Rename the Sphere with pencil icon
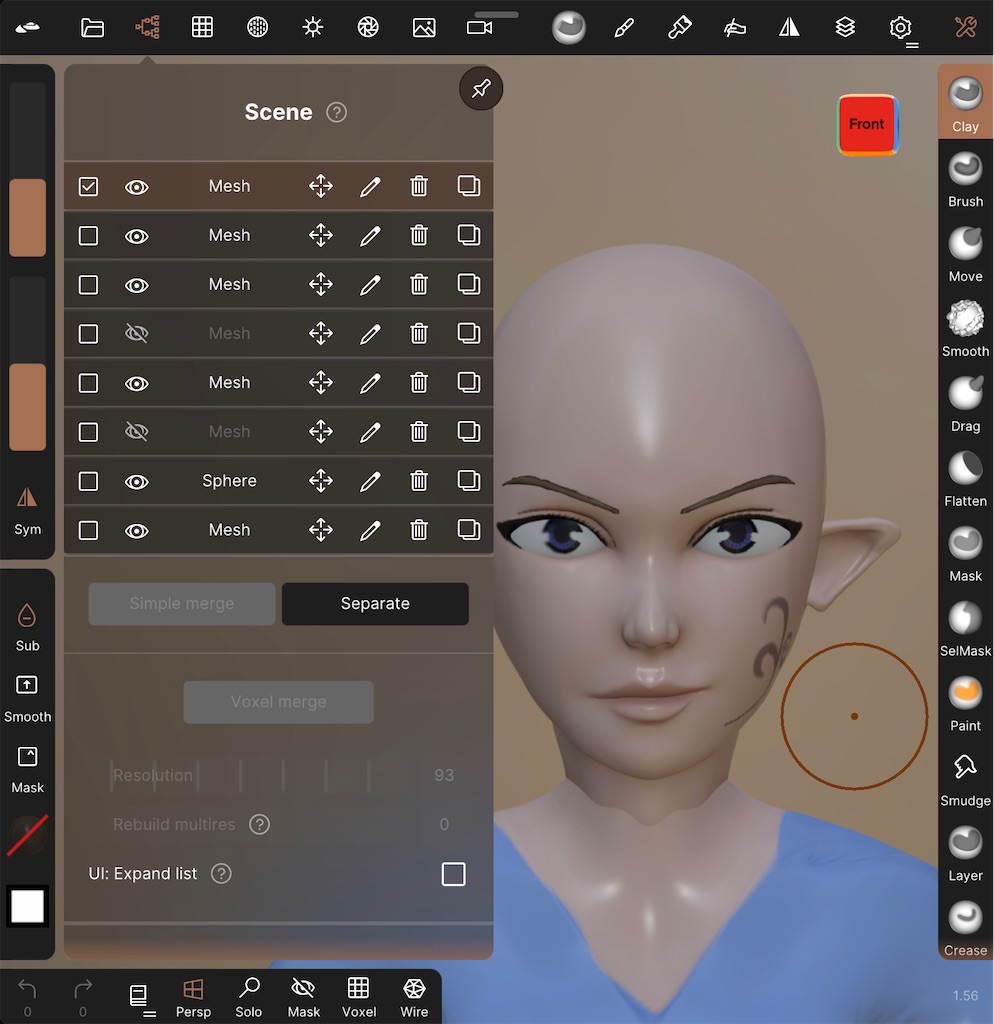This screenshot has height=1024, width=994. click(x=370, y=481)
